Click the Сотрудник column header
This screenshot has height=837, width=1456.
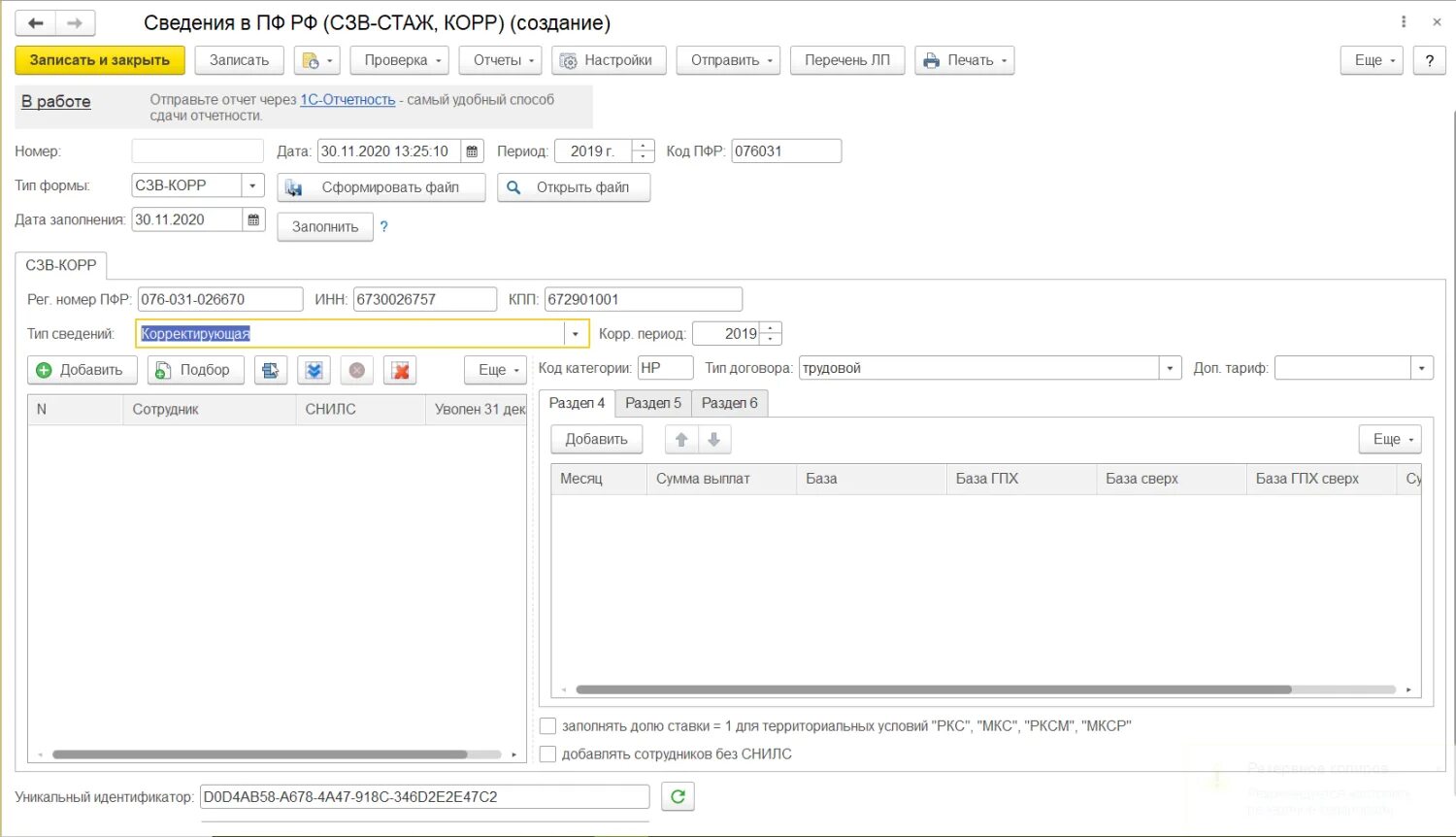click(x=209, y=410)
